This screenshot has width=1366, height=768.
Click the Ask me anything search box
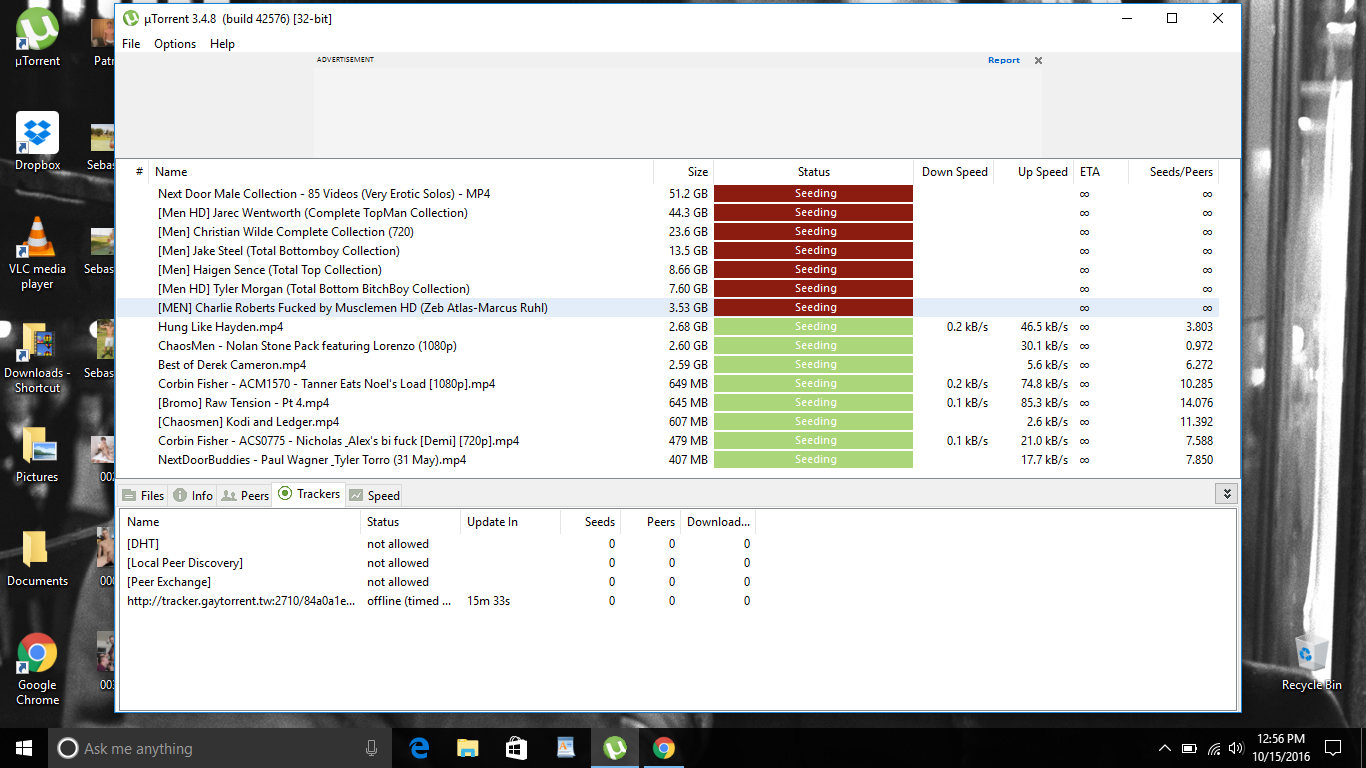(210, 748)
